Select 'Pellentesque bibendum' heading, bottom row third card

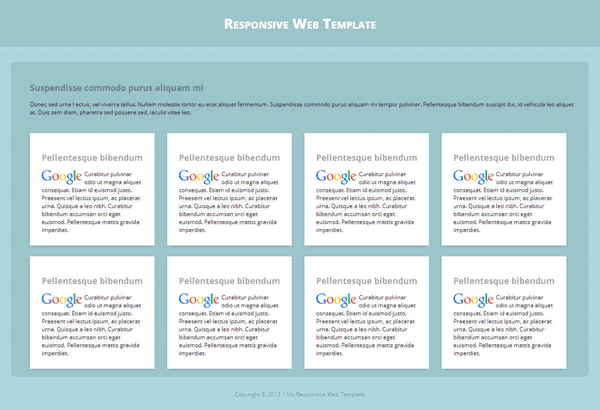(367, 281)
